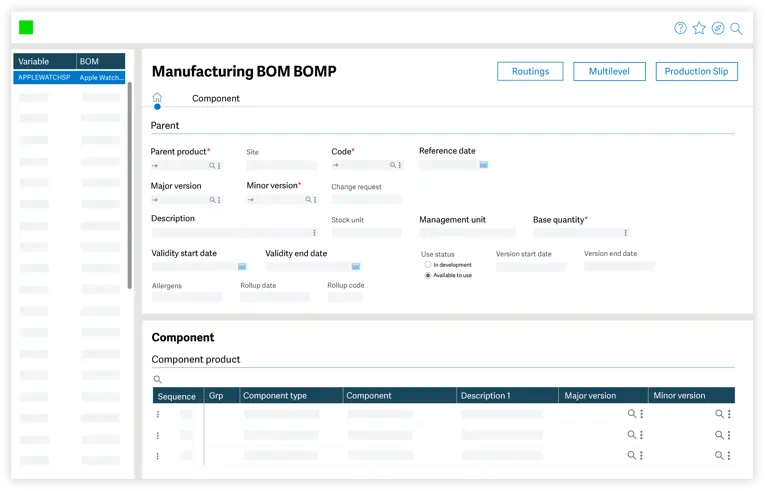Open Validity start date calendar icon
765x491 pixels.
(242, 267)
